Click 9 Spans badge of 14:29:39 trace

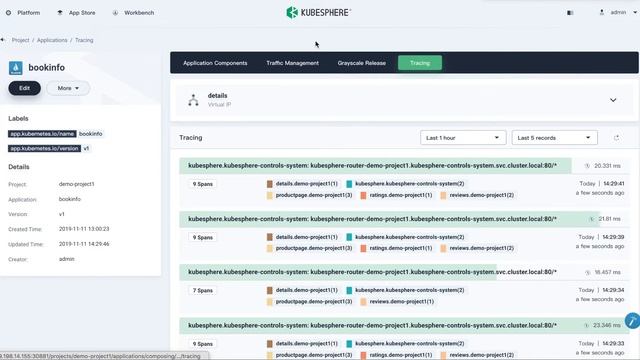click(203, 237)
